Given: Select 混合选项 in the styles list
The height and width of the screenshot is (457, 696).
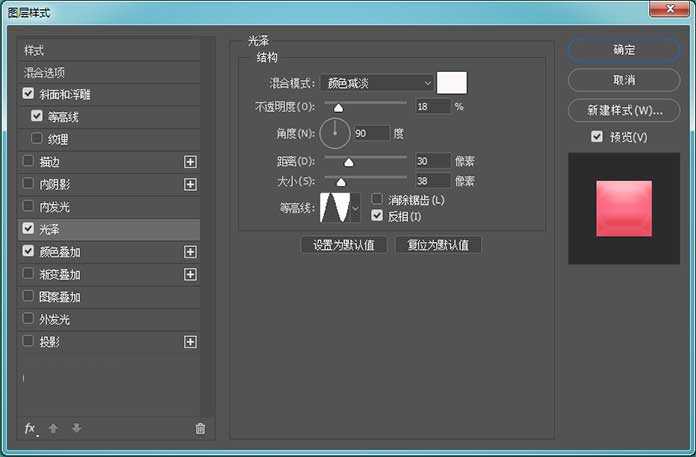Looking at the screenshot, I should [x=45, y=72].
